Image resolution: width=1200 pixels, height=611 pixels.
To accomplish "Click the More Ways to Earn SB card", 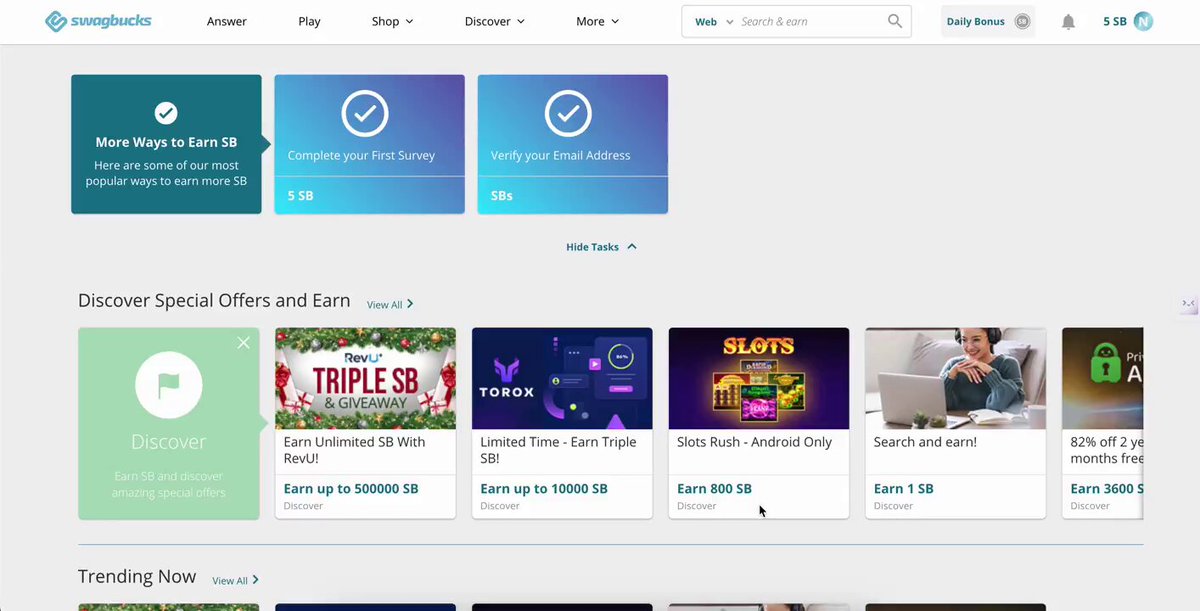I will coord(166,144).
